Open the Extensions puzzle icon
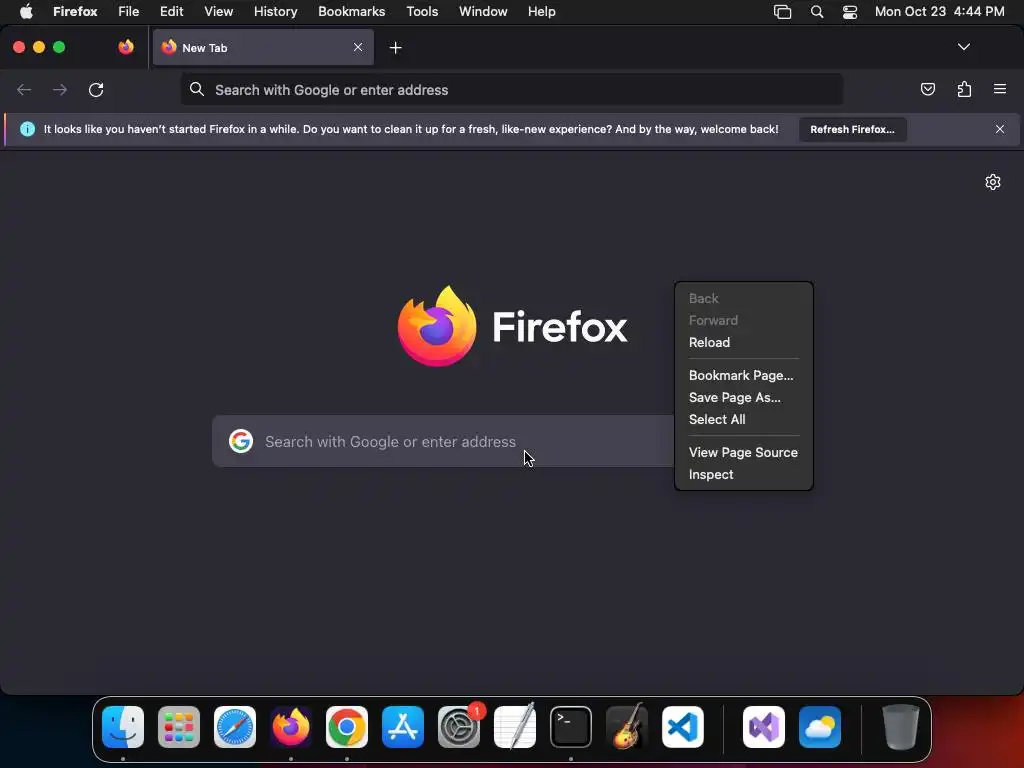This screenshot has height=768, width=1024. (964, 89)
